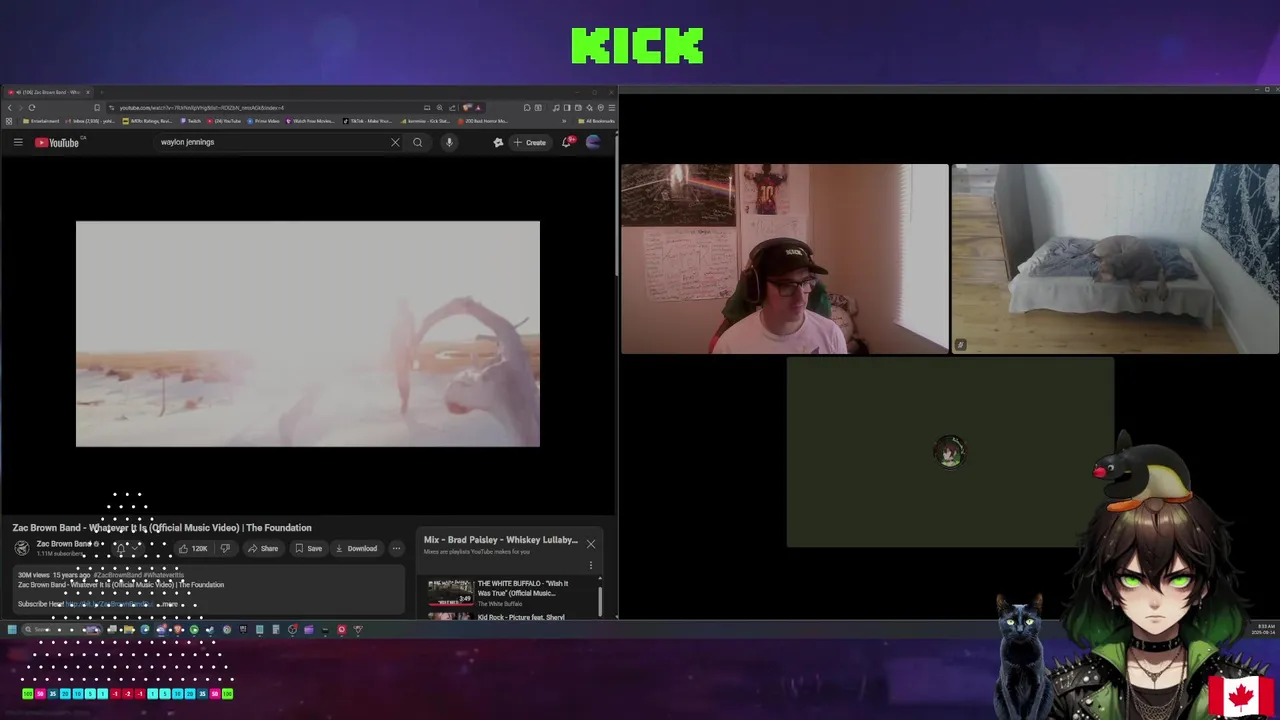Screen dimensions: 1280x720
Task: Open THE WHITE BUFFALO Wish It Was True thumbnail
Action: coord(450,592)
